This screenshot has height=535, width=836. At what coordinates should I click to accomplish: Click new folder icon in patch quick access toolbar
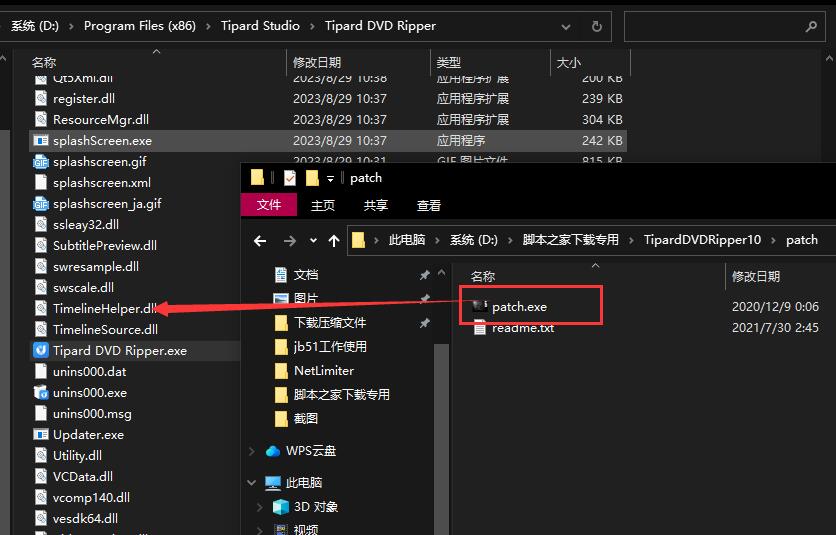(x=312, y=178)
